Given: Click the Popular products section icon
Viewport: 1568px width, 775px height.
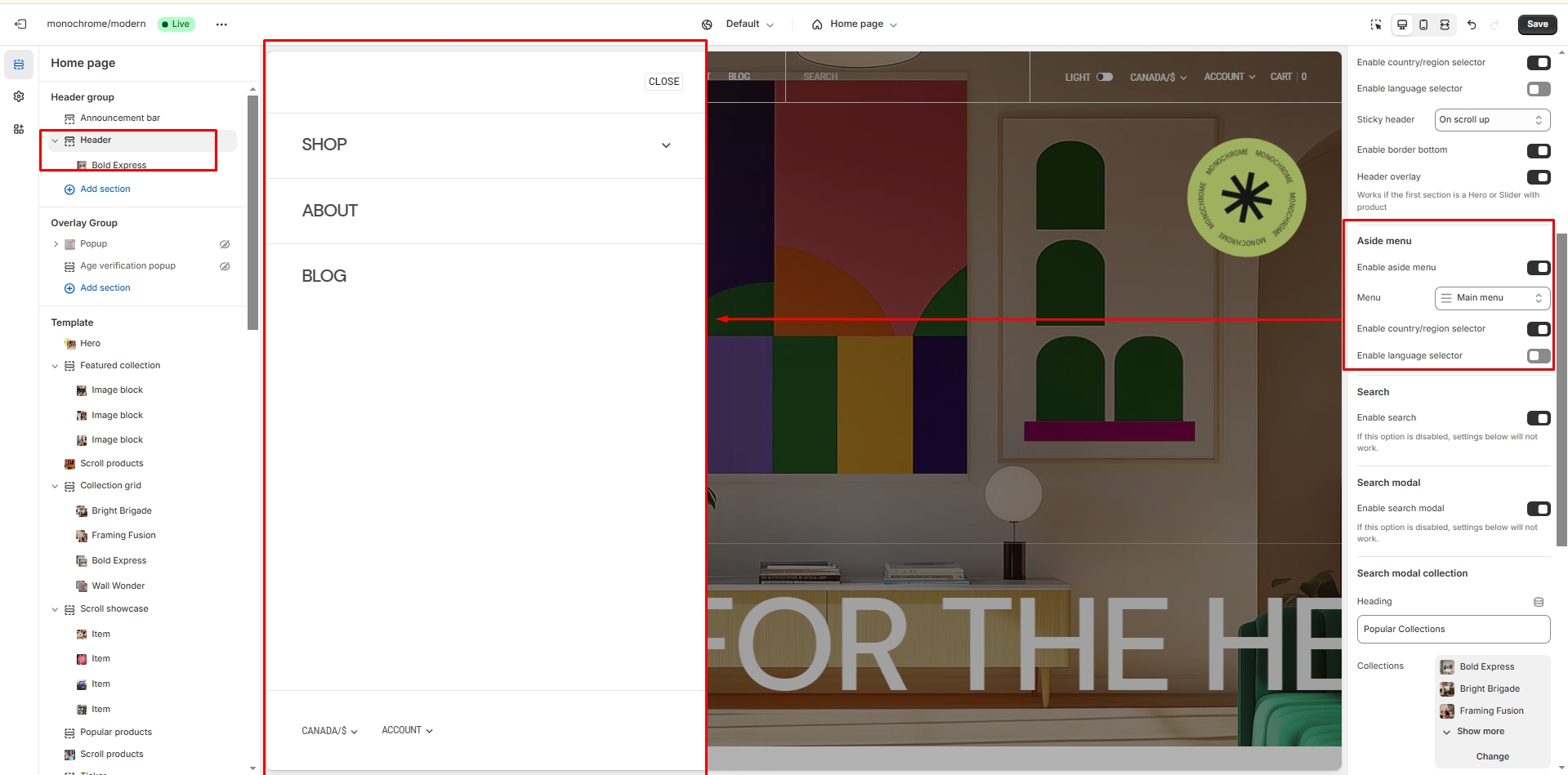Looking at the screenshot, I should 69,733.
